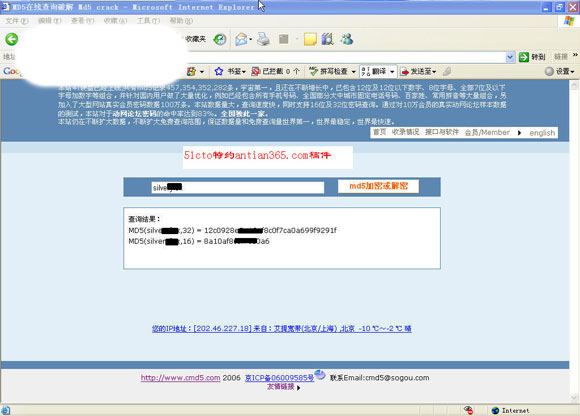Open the File menu
The image size is (580, 416).
click(17, 21)
